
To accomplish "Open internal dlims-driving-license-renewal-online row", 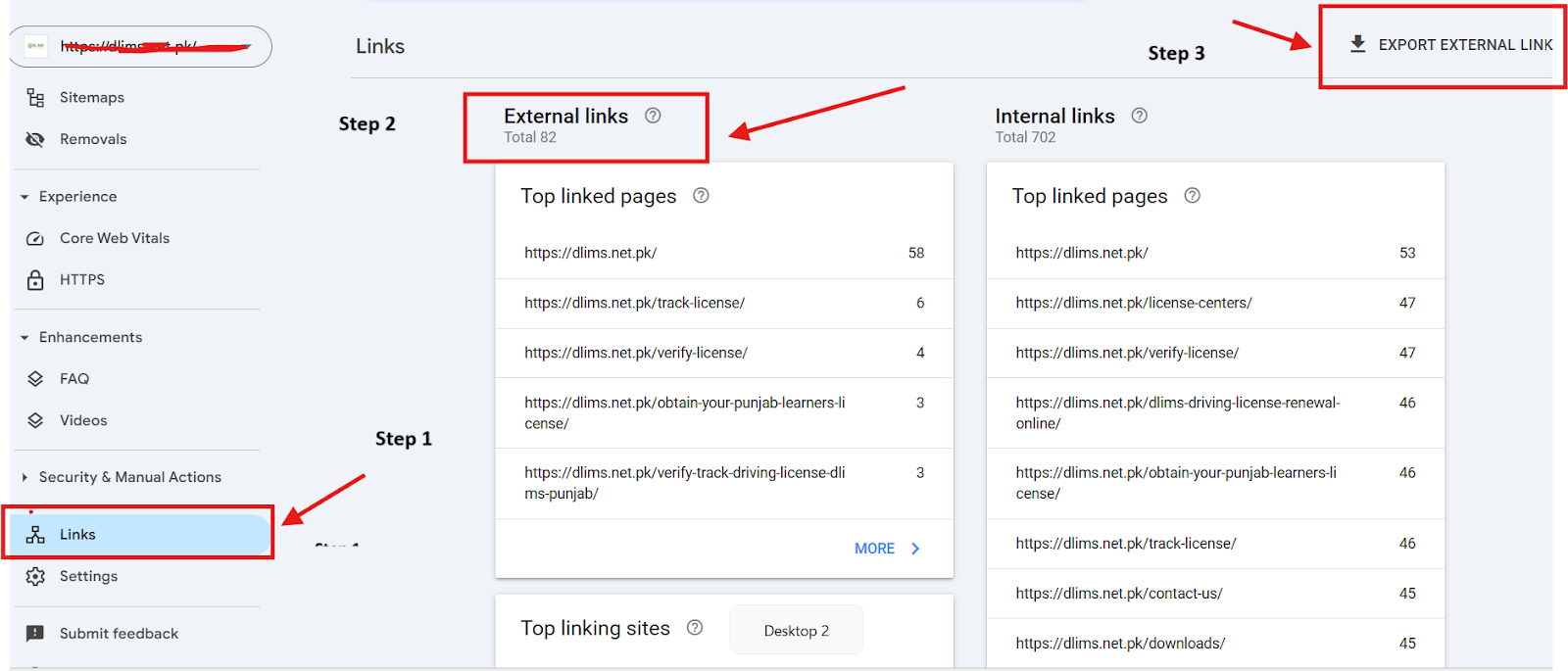I will point(1215,412).
